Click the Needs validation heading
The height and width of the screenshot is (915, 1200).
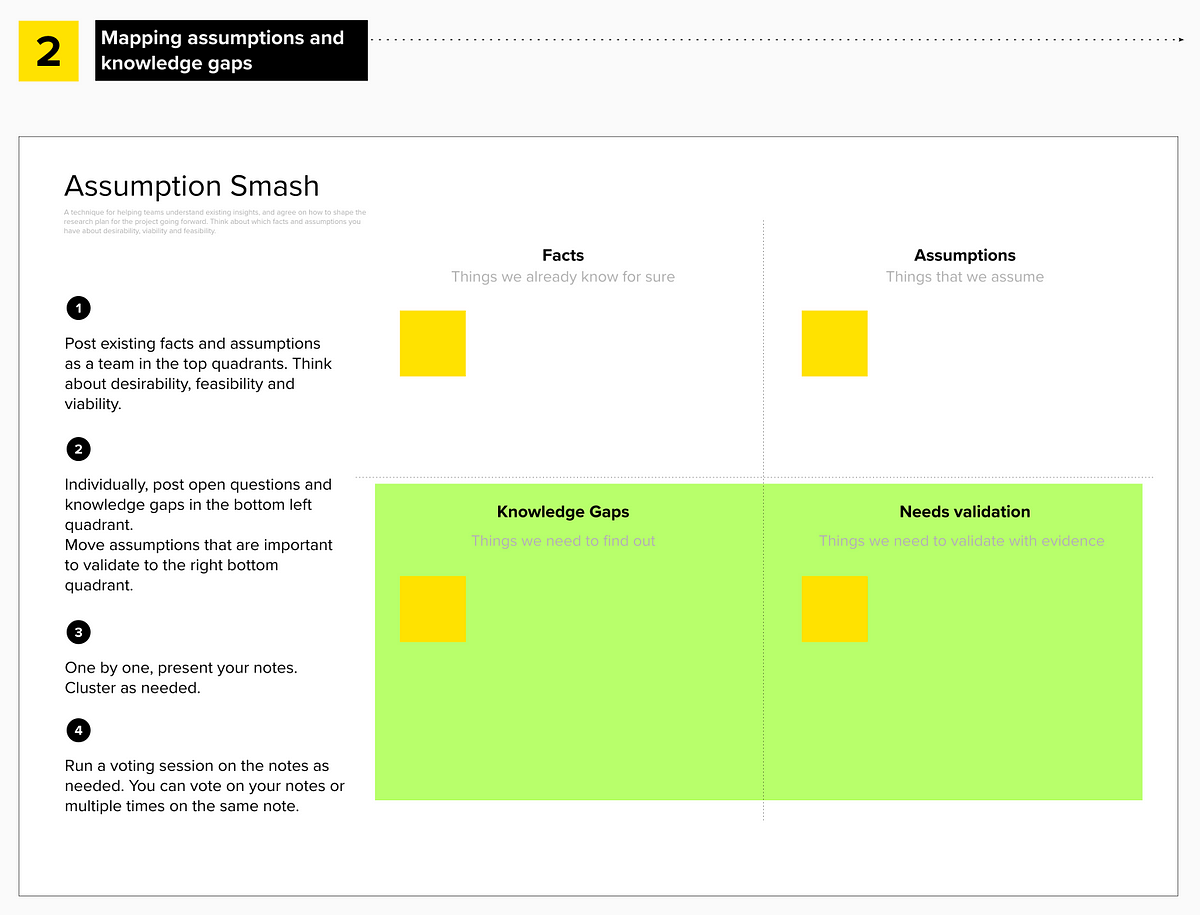[965, 511]
